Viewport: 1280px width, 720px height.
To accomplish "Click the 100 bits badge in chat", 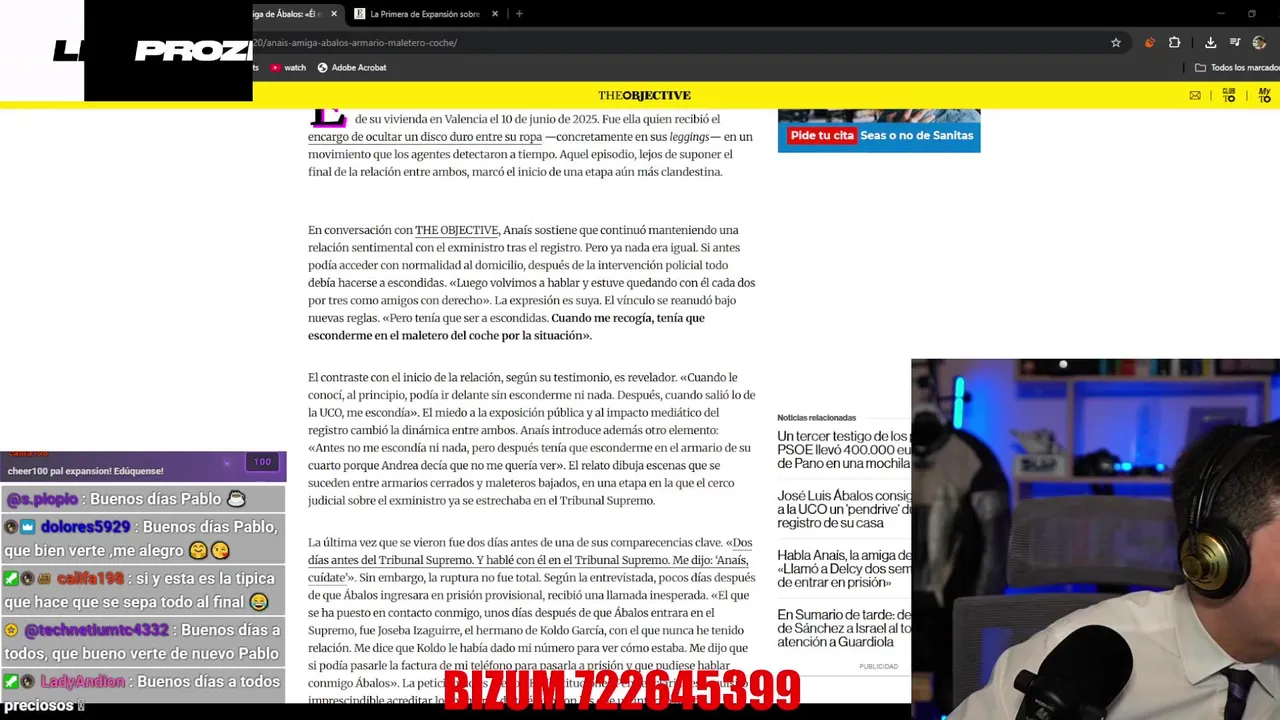I will tap(262, 462).
